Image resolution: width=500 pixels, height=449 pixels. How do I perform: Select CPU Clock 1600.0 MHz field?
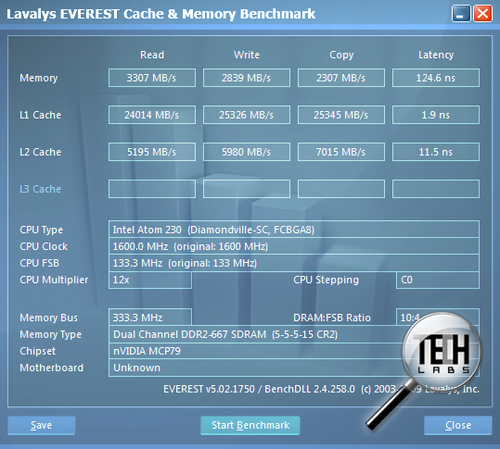[294, 246]
